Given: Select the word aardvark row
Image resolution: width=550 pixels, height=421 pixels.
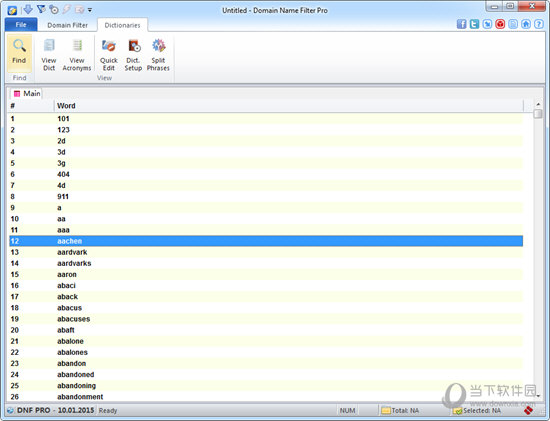Looking at the screenshot, I should pyautogui.click(x=266, y=252).
